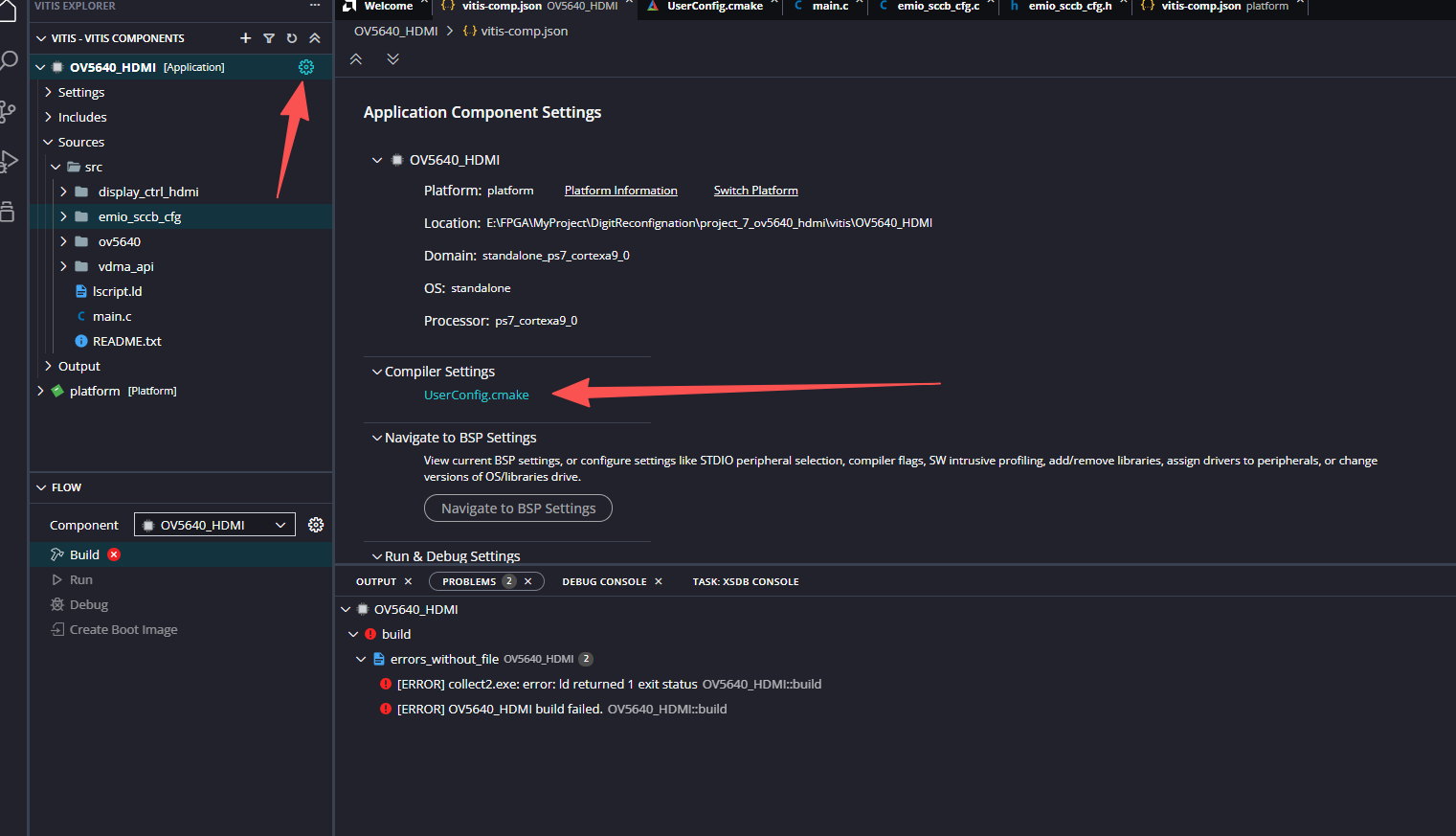Open settings gear on OV5640_HDMI application row
1456x836 pixels.
[306, 67]
